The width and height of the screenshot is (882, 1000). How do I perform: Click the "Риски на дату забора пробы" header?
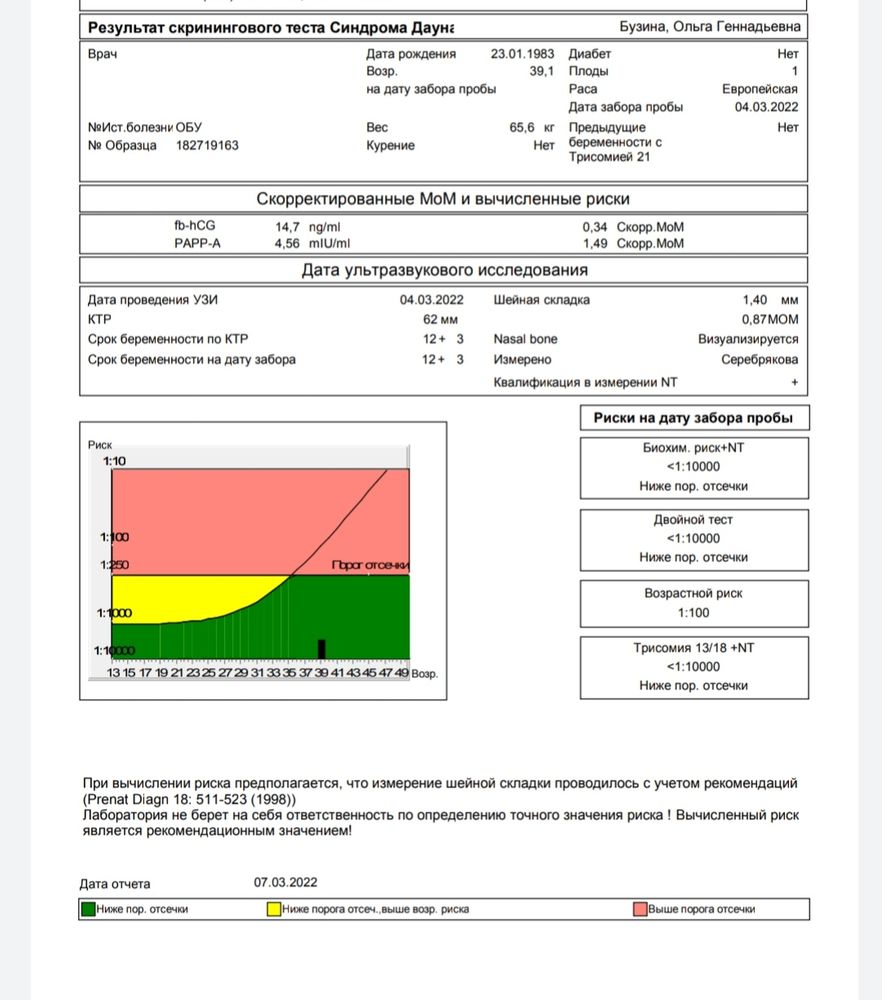pos(693,418)
